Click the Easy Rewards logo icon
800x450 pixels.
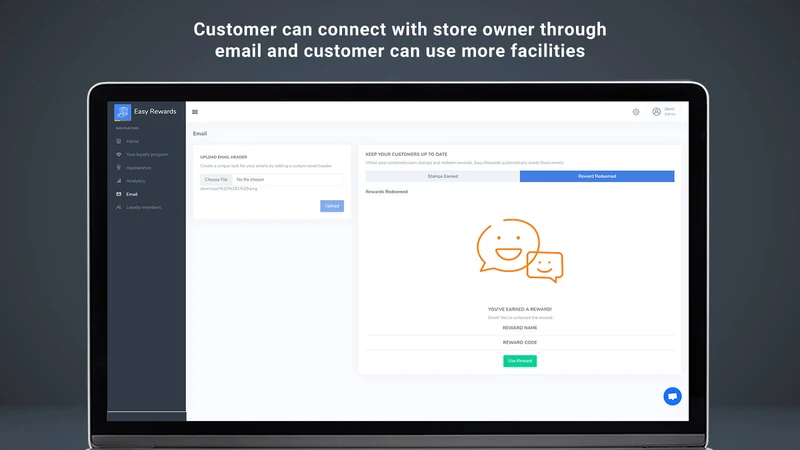click(x=122, y=112)
